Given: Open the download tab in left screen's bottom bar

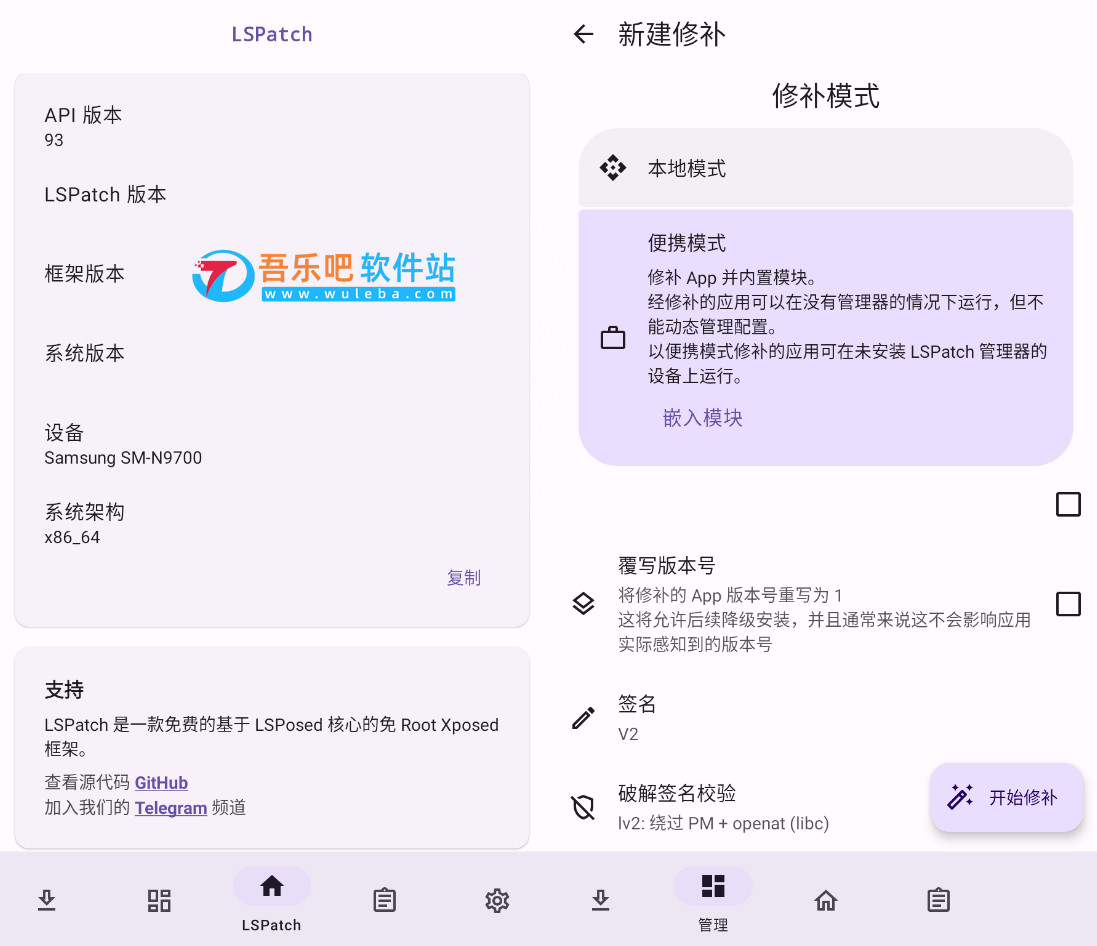Looking at the screenshot, I should point(47,901).
